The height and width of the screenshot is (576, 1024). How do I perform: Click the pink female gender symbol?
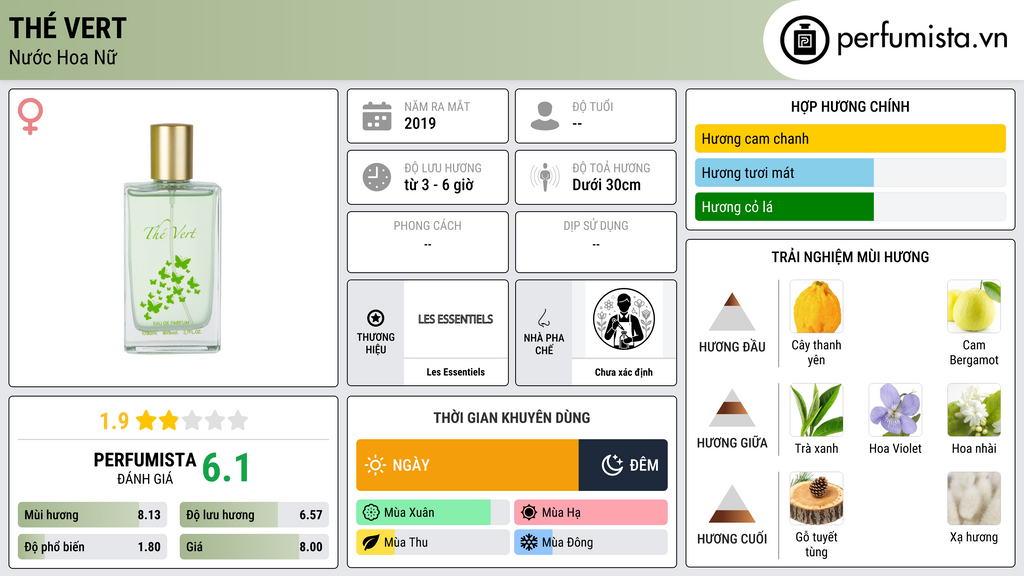pos(30,116)
